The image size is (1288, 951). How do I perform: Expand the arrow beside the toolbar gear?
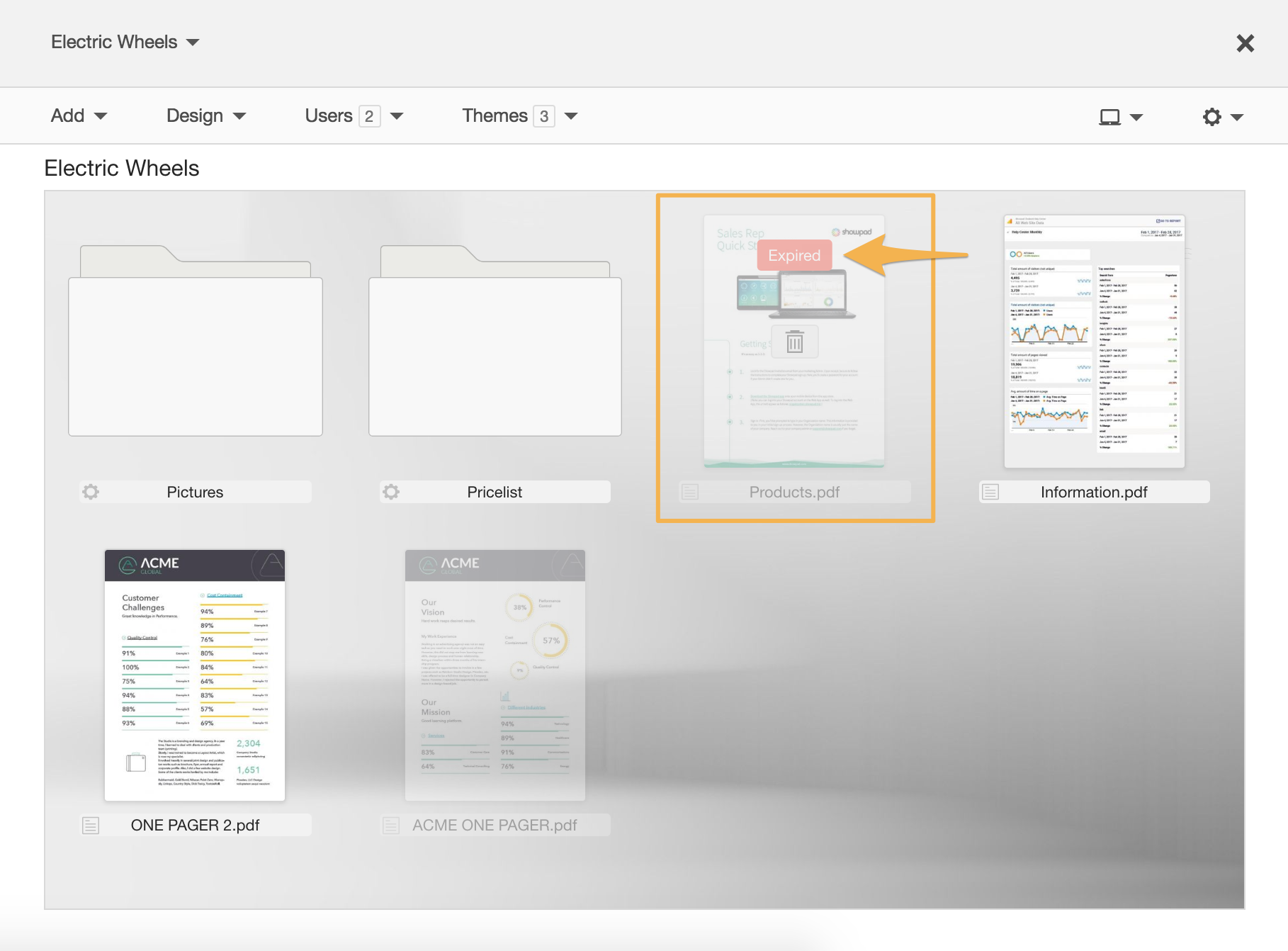pos(1237,118)
